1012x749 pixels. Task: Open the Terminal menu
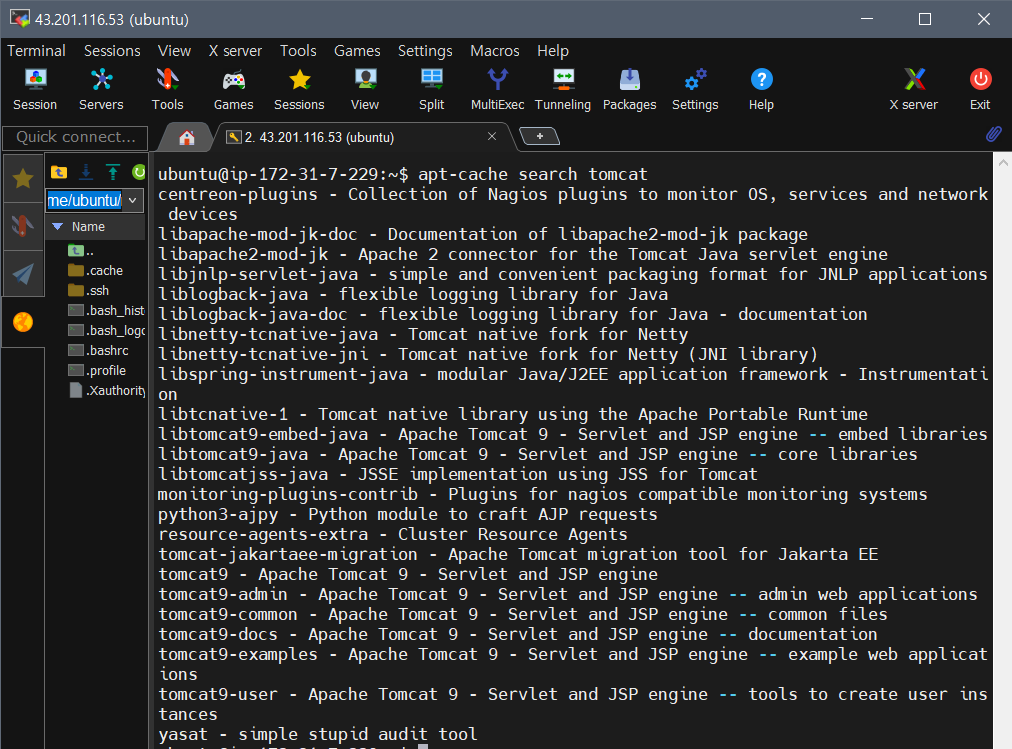click(36, 50)
